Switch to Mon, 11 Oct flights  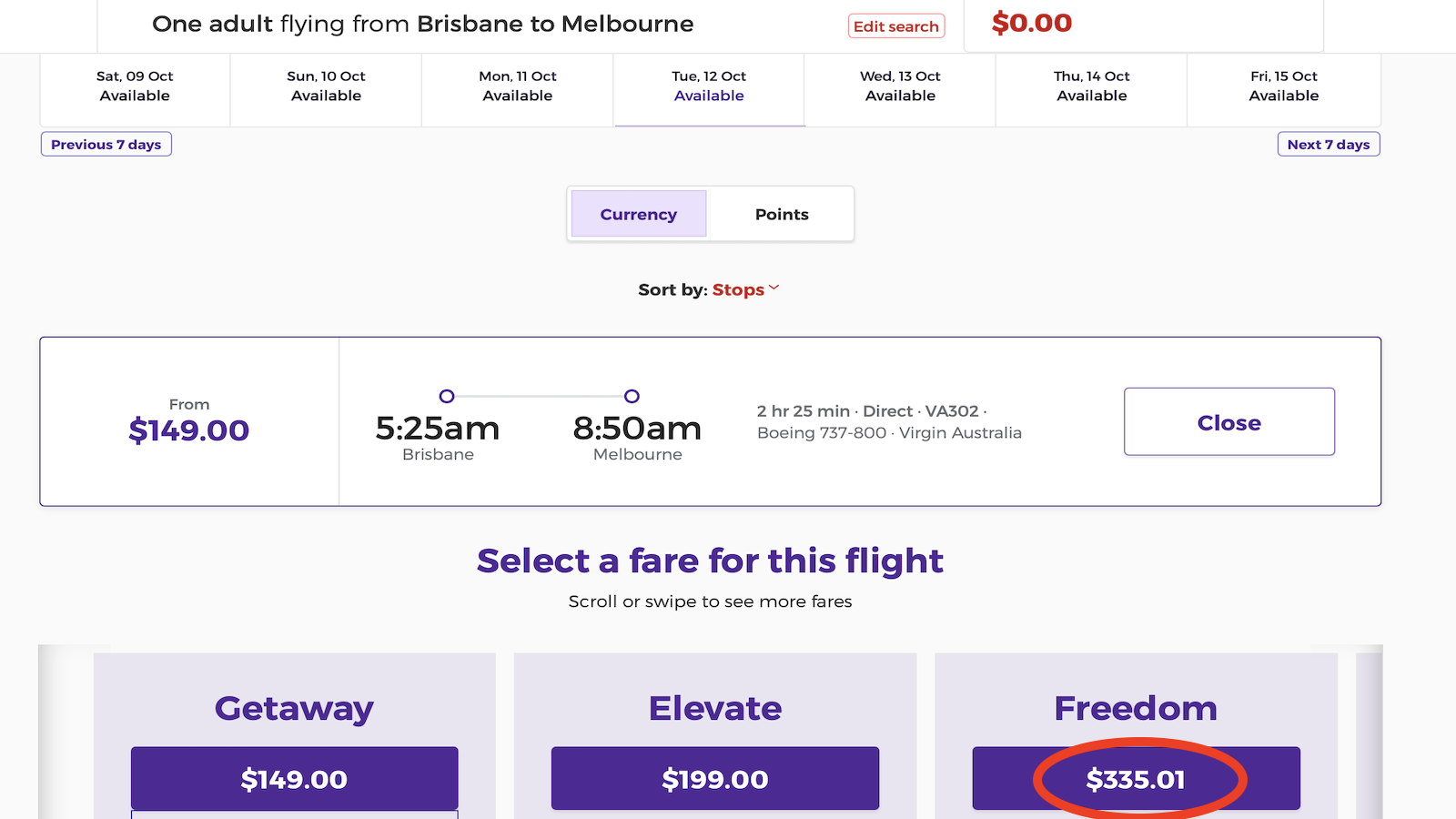click(x=517, y=86)
